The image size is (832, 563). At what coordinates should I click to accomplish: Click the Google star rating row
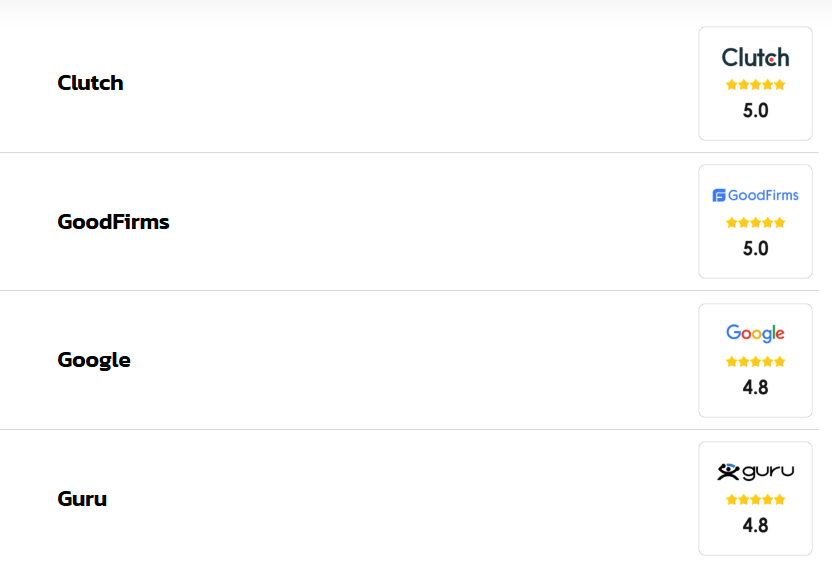tap(755, 361)
